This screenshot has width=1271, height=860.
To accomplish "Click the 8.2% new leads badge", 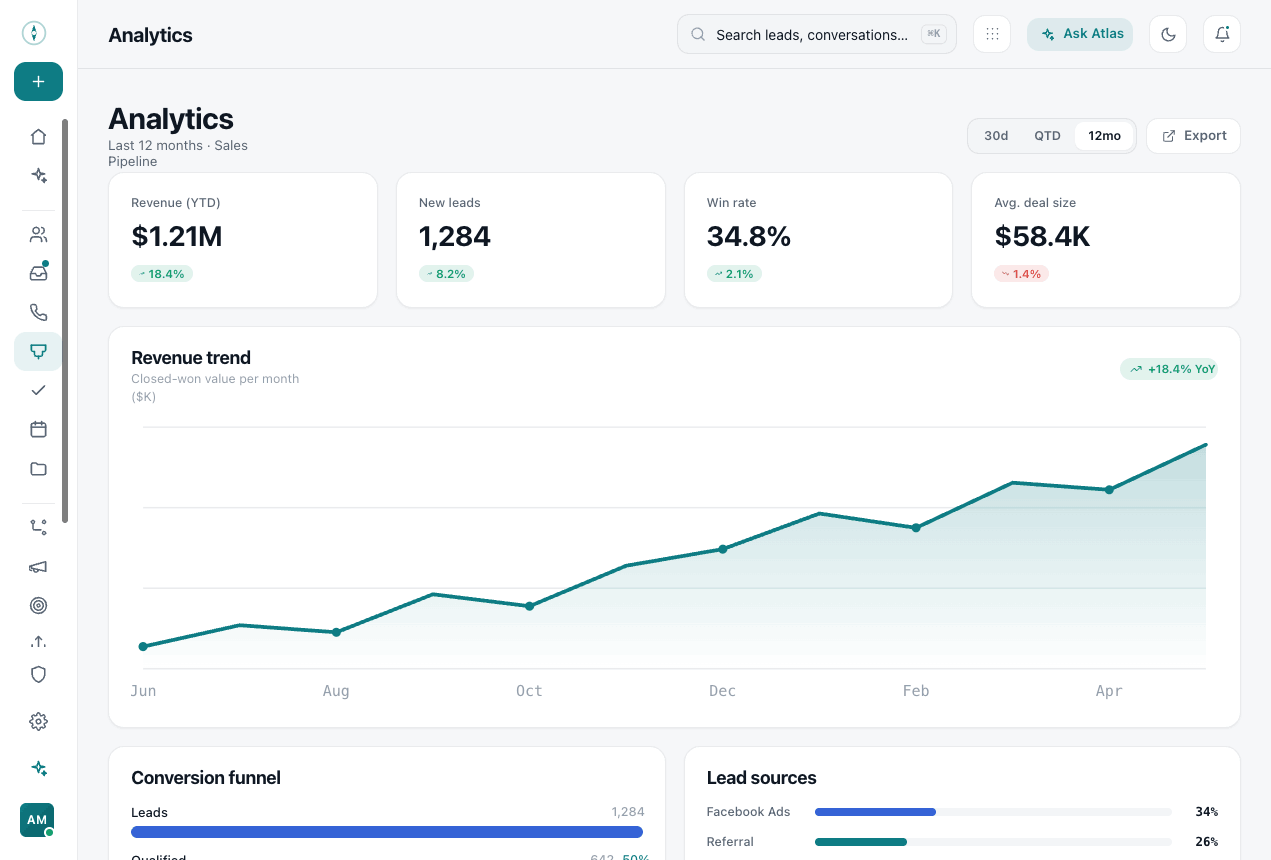I will 446,274.
